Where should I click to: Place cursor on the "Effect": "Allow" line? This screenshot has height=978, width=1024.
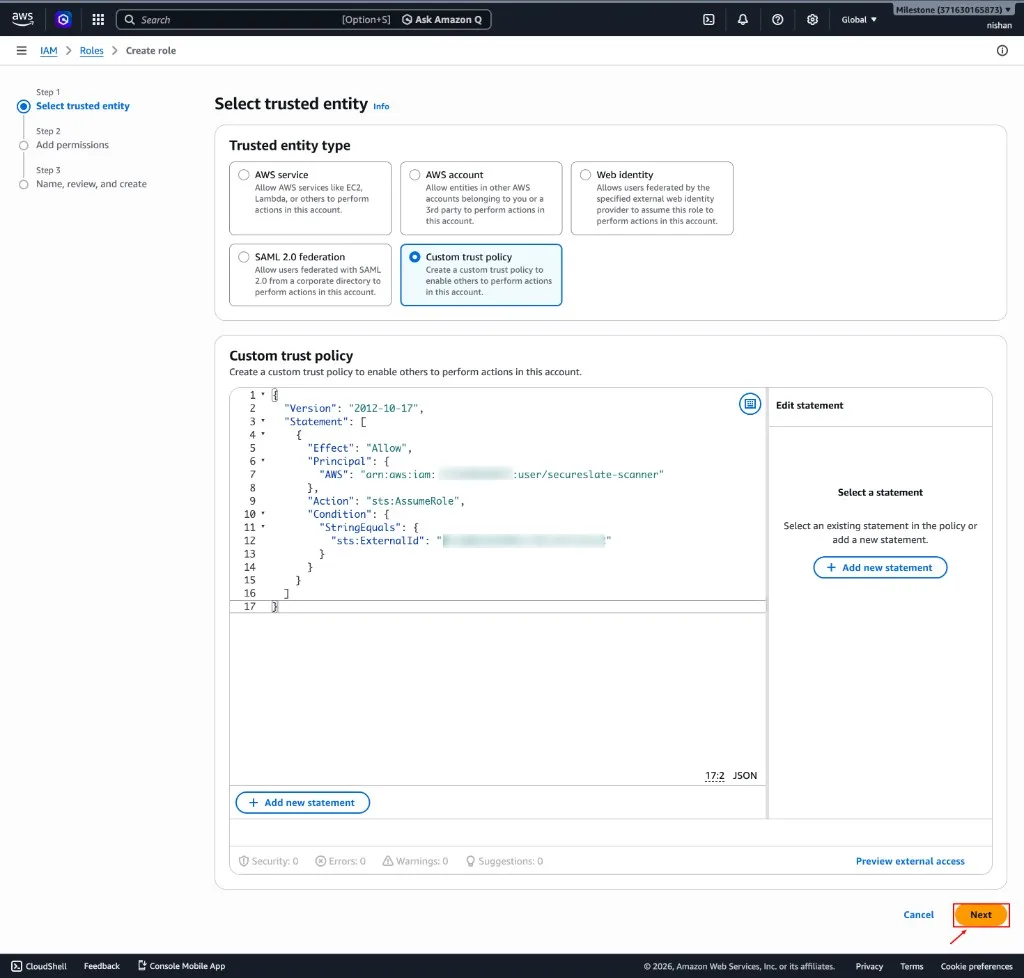pyautogui.click(x=360, y=448)
